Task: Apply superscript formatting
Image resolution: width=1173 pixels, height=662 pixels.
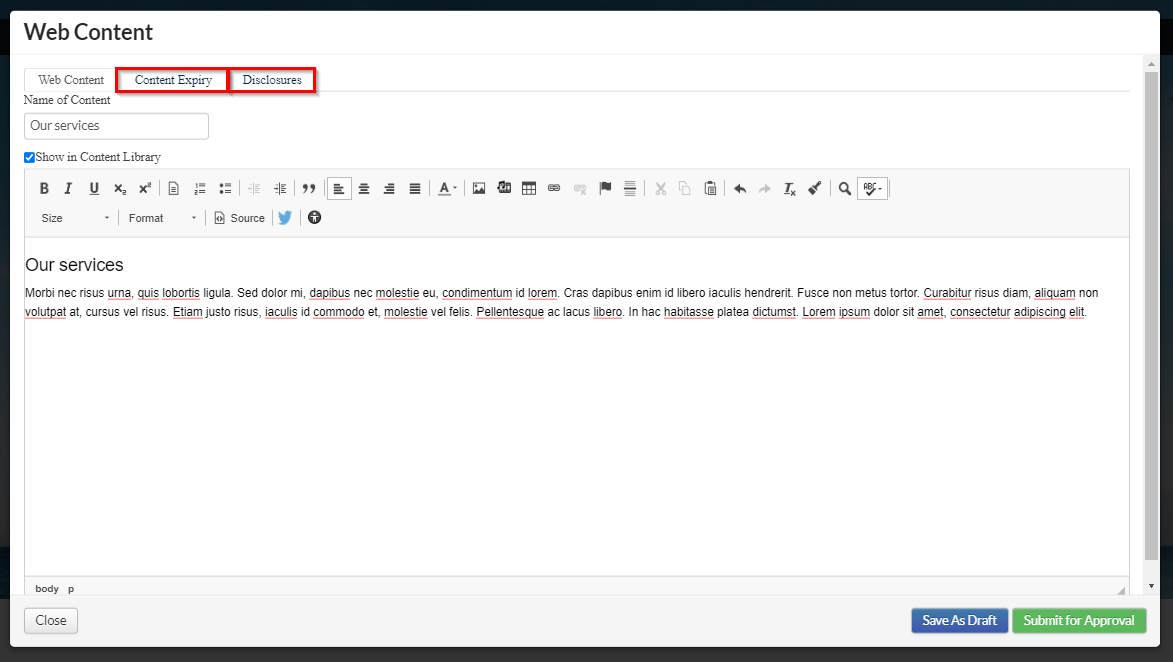Action: coord(144,189)
